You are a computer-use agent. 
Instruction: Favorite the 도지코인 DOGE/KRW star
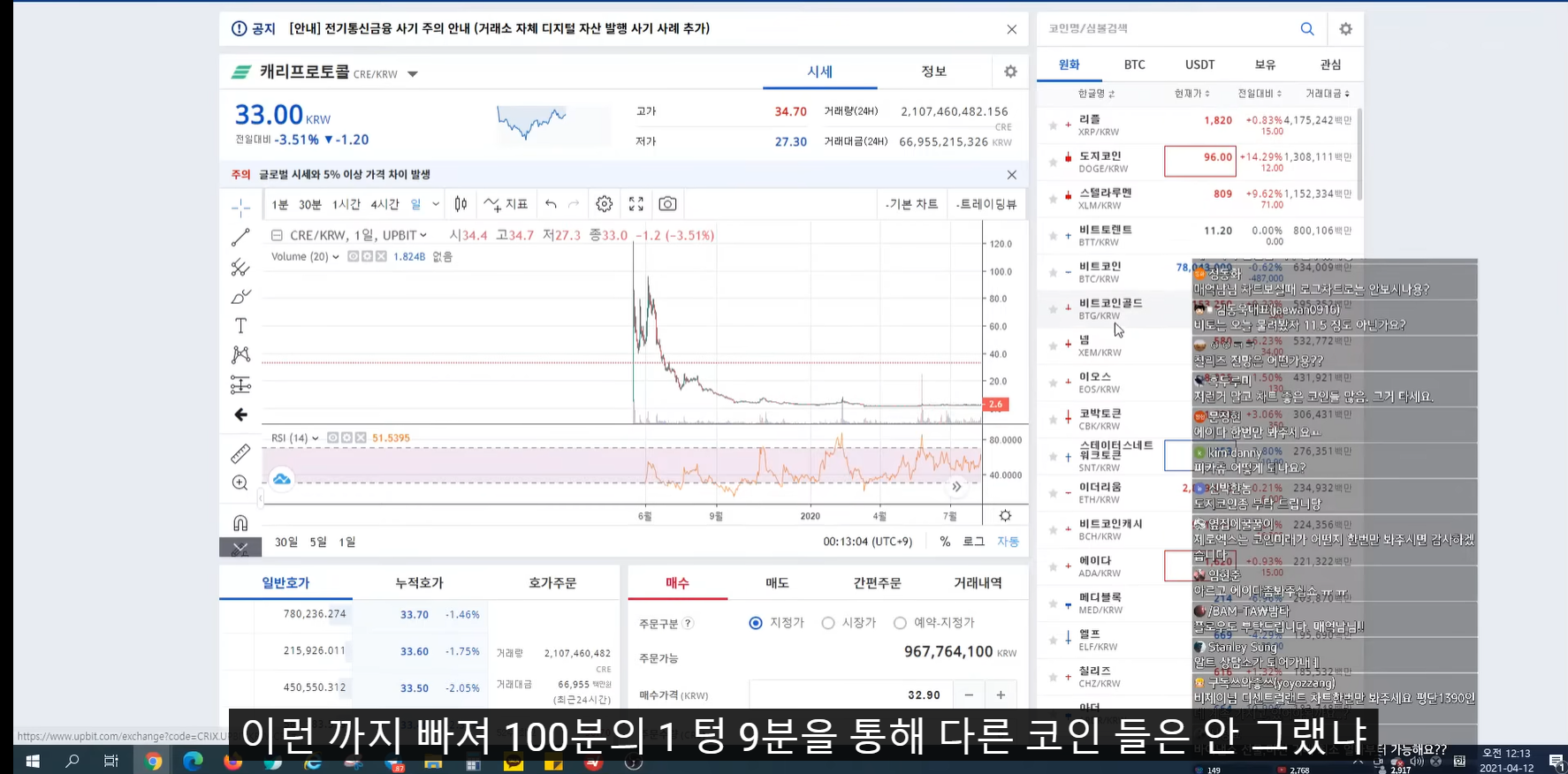click(x=1053, y=162)
